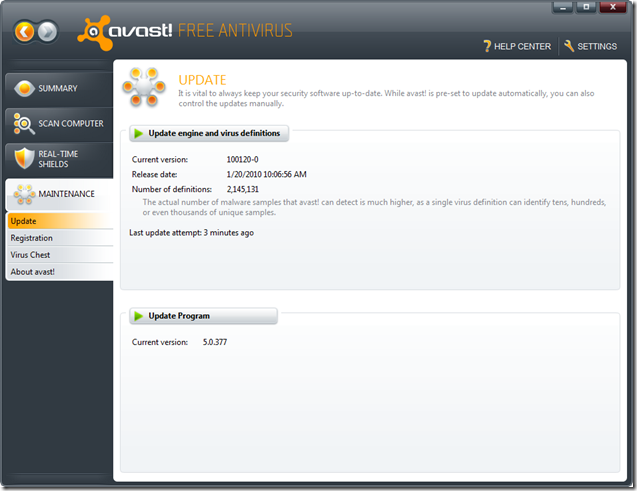Click the FREE ANTIVIRUS title text

click(x=235, y=31)
